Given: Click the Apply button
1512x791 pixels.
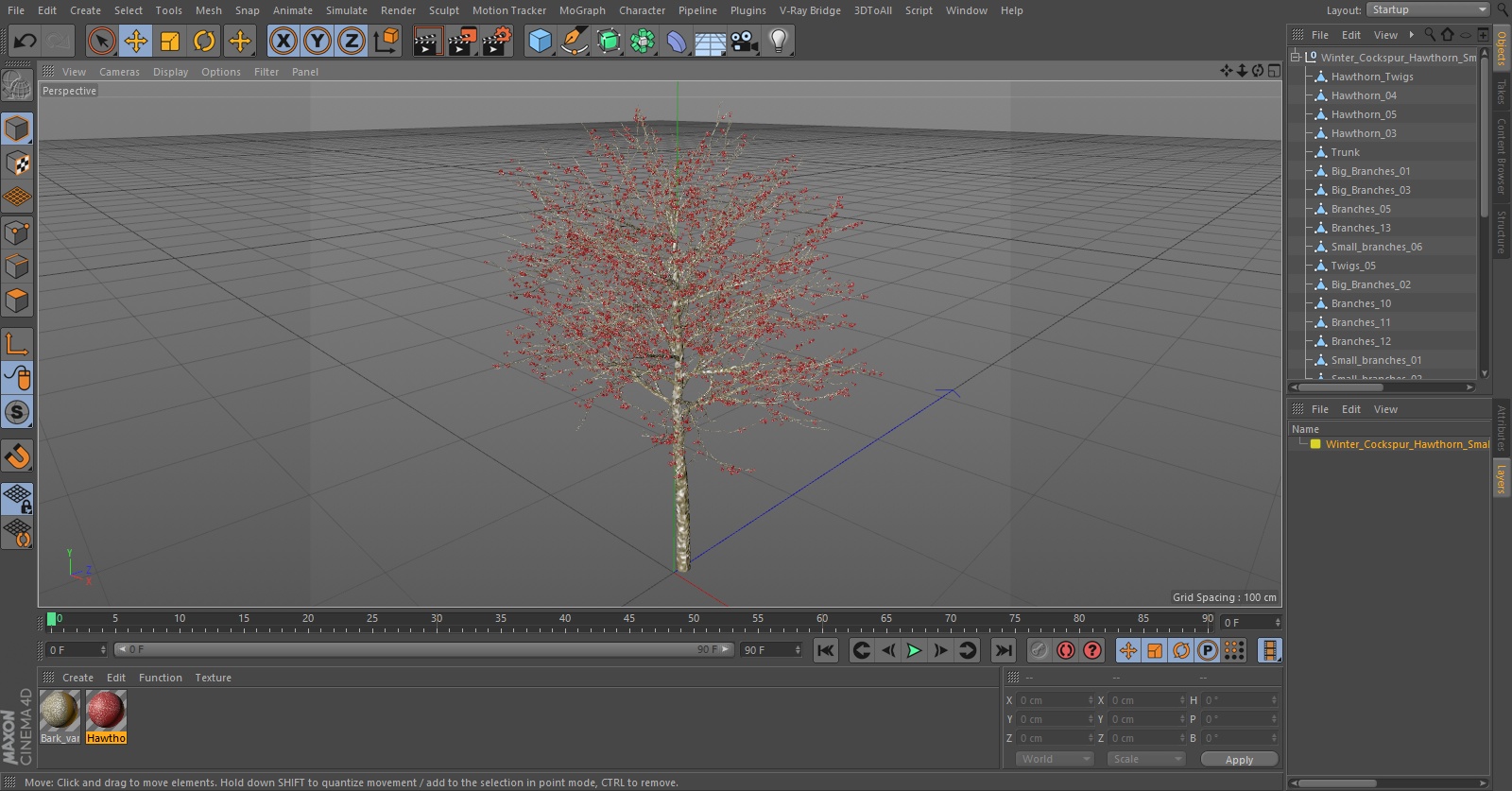Looking at the screenshot, I should [1239, 760].
